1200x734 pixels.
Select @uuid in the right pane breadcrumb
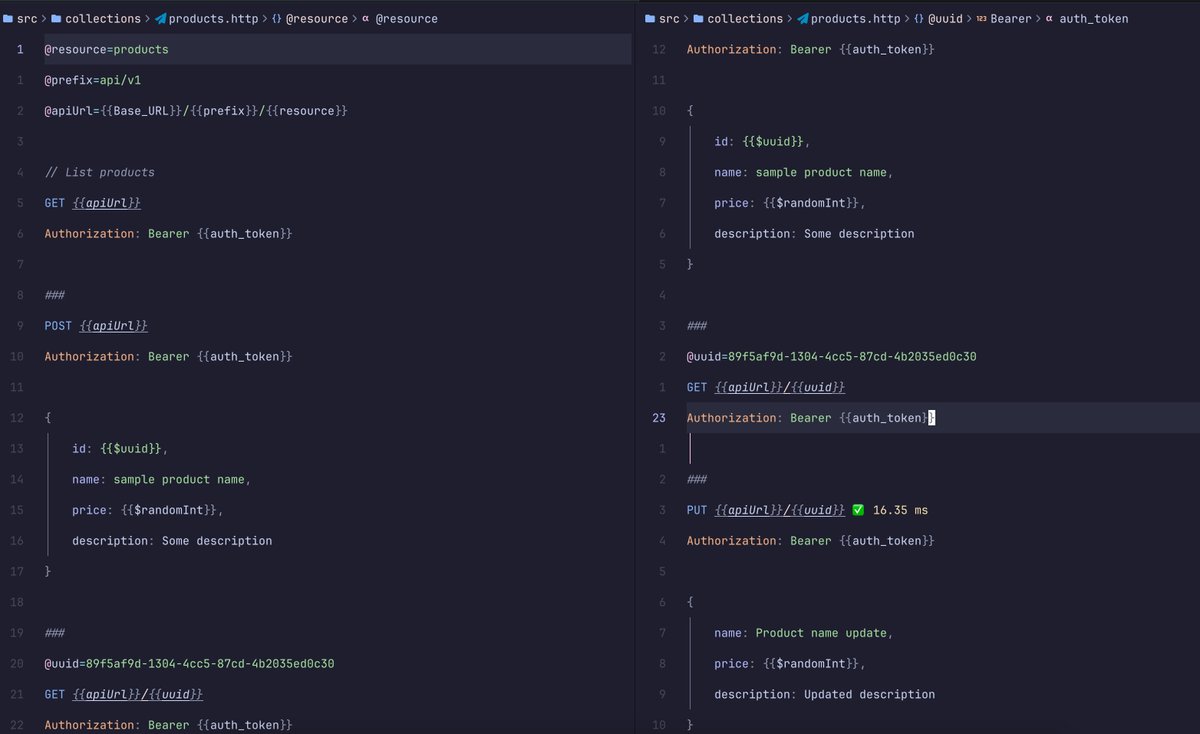pyautogui.click(x=946, y=18)
